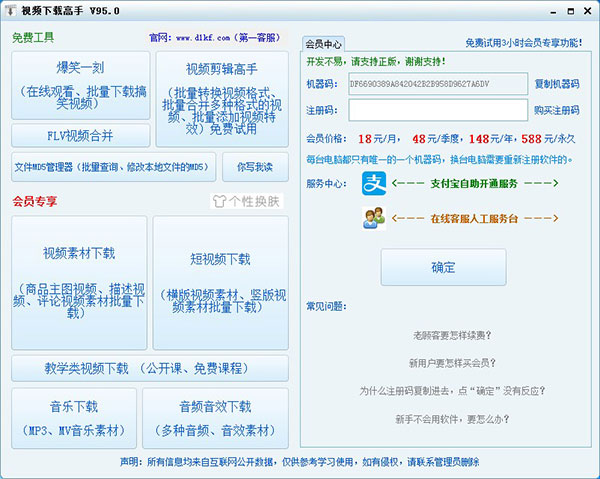Minimize the 视频下载高手 window
This screenshot has width=600, height=479.
click(553, 11)
